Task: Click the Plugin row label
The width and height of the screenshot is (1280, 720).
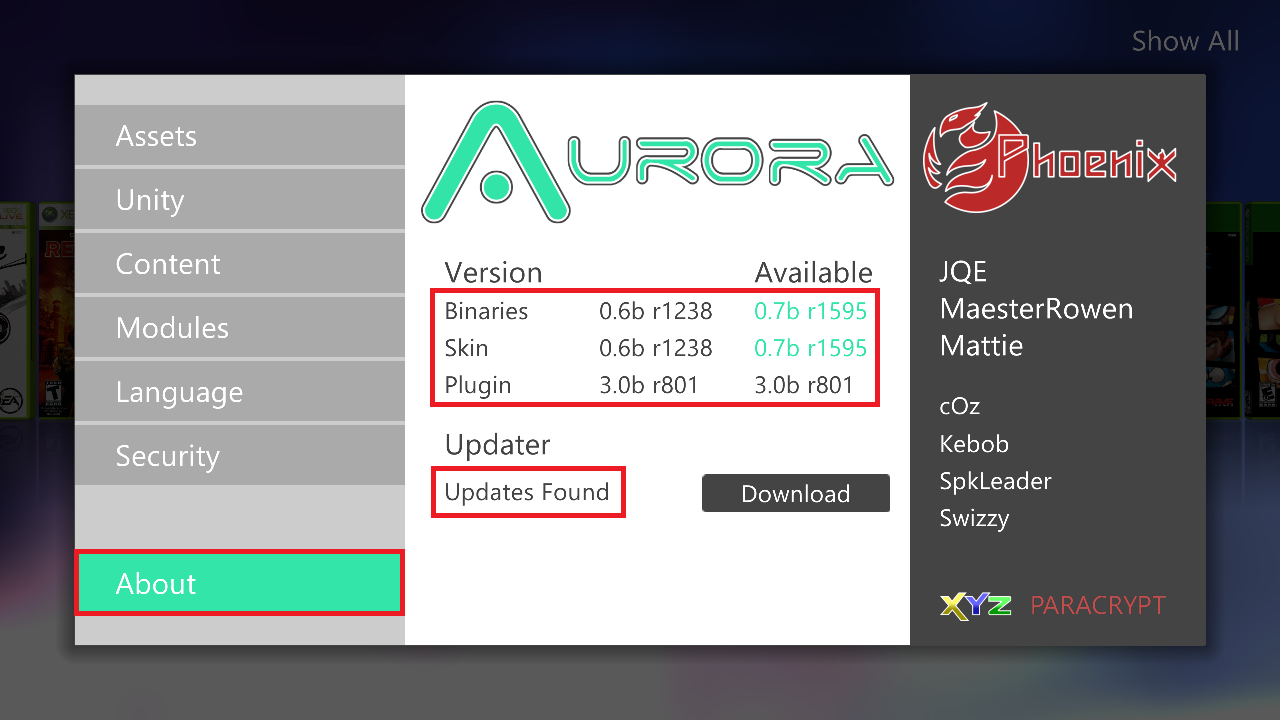Action: [x=478, y=386]
